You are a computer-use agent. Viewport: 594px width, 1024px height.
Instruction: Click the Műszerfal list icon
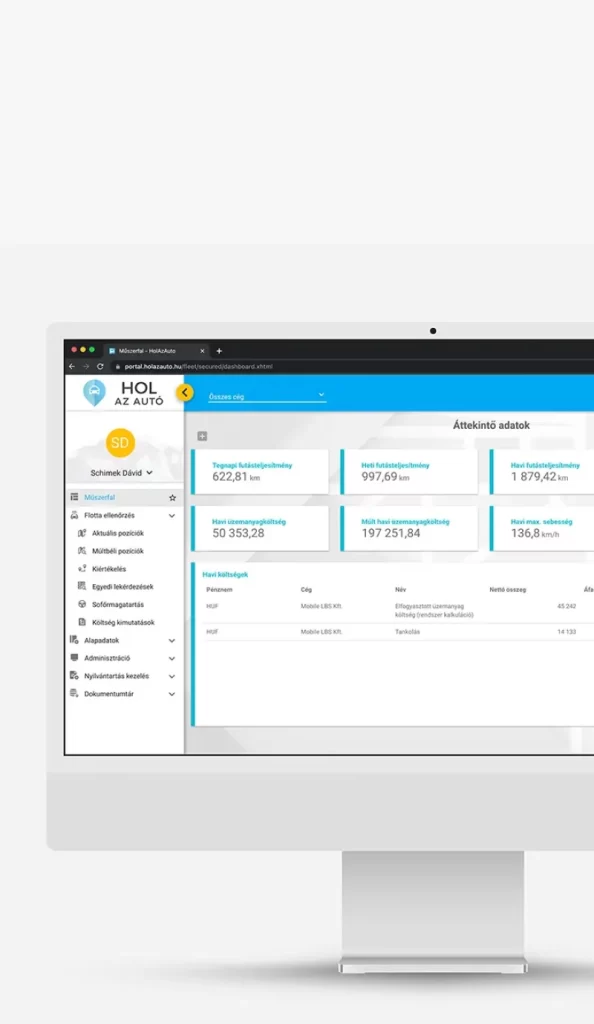tap(74, 497)
